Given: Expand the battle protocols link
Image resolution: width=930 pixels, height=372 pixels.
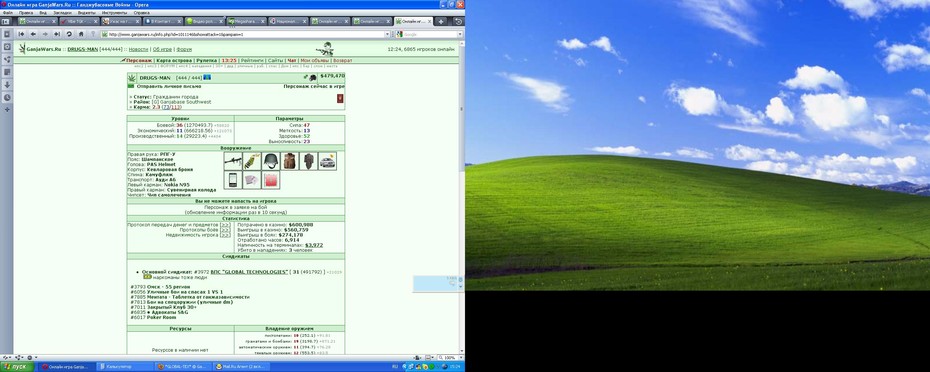Looking at the screenshot, I should (225, 230).
